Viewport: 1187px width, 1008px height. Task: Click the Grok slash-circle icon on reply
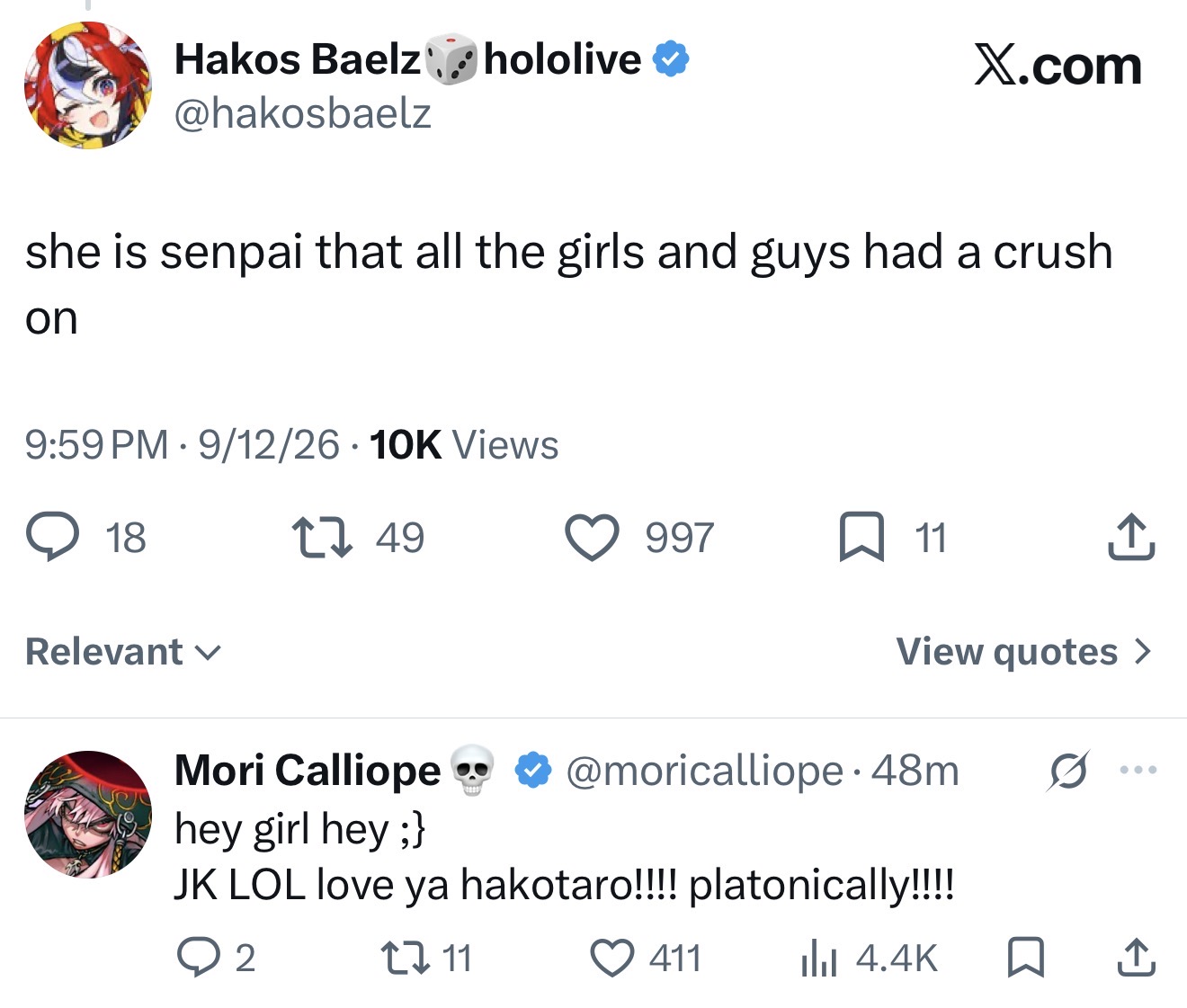(x=1068, y=771)
